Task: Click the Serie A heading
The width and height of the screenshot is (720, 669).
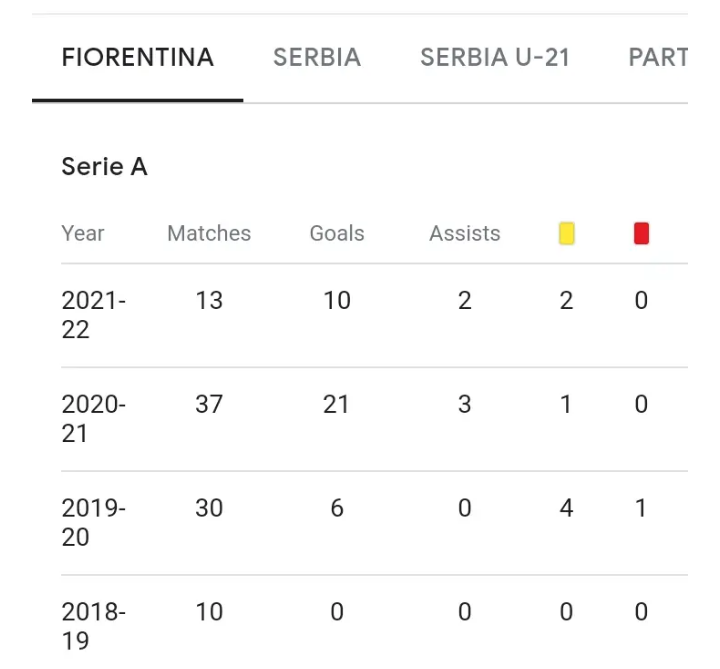Action: (x=104, y=166)
